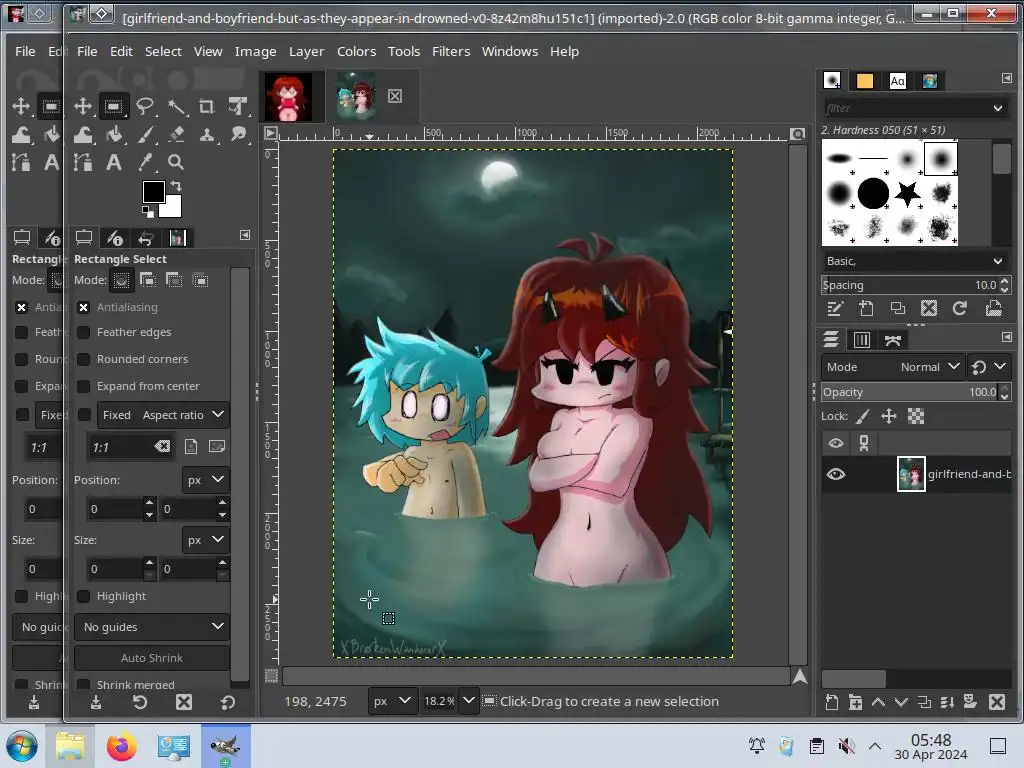Open the Undo History tab icon
The height and width of the screenshot is (768, 1024).
pos(146,238)
